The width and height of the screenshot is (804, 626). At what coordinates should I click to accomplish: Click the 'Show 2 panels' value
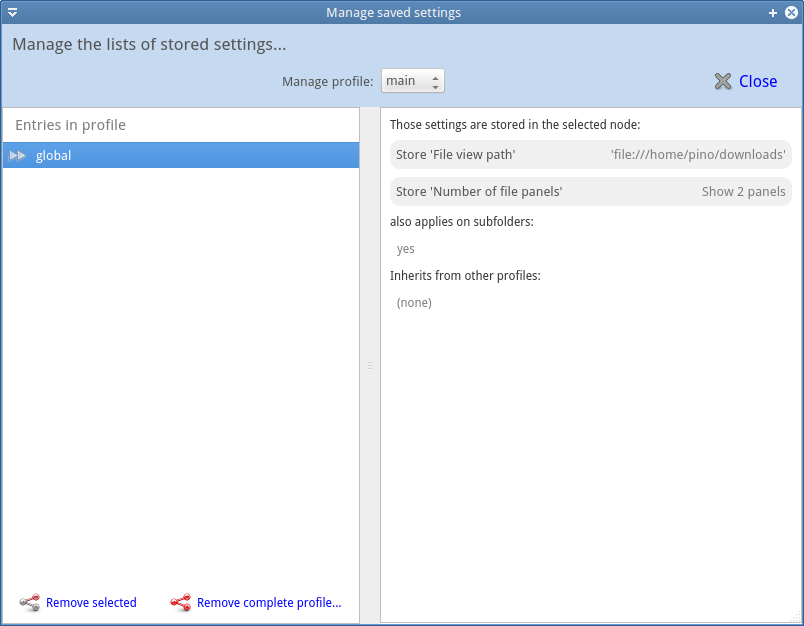point(743,191)
